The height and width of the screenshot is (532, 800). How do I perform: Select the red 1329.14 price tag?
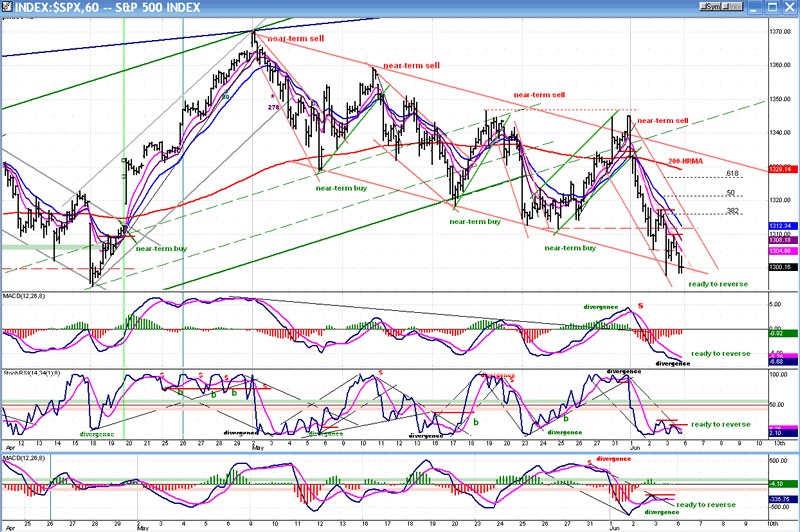coord(783,169)
